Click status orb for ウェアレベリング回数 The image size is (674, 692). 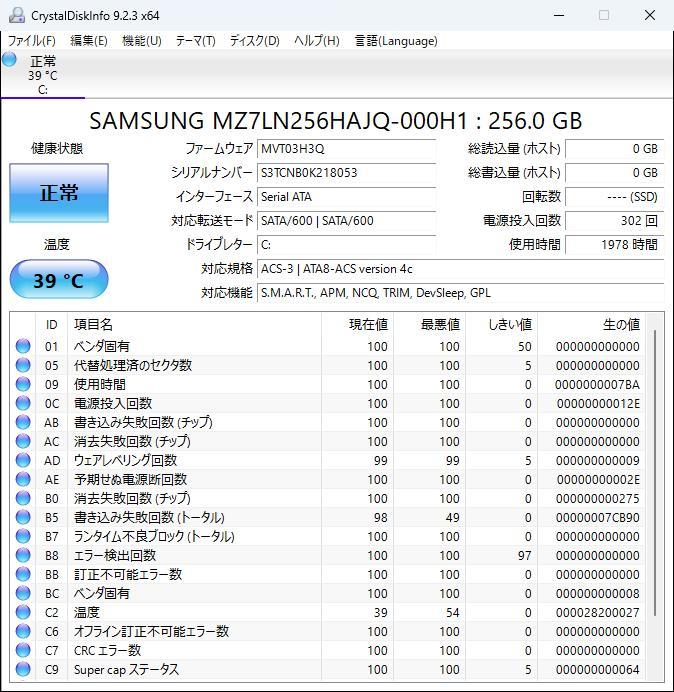click(23, 460)
